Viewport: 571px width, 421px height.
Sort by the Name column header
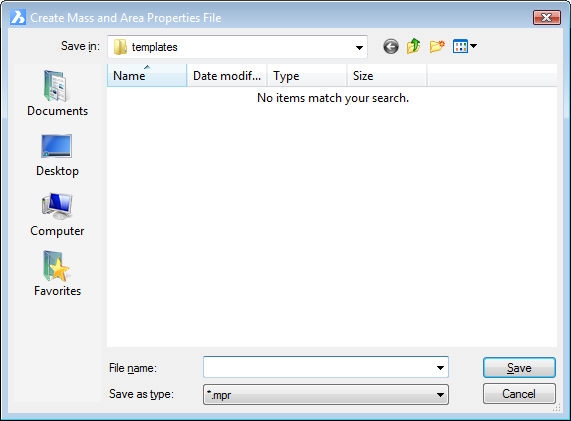147,76
